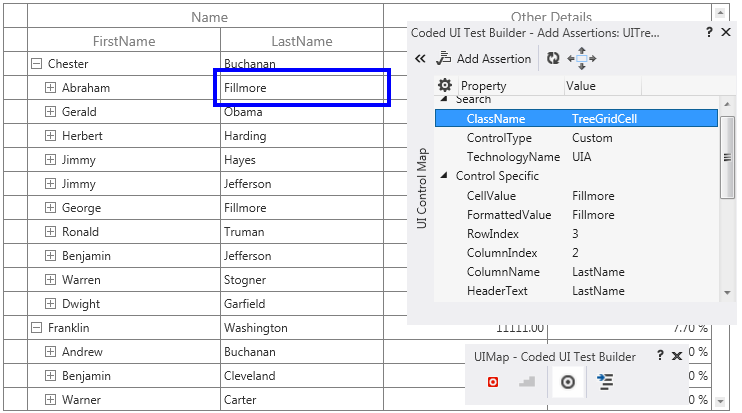The height and width of the screenshot is (413, 742).
Task: Select the Washington cell
Action: [302, 328]
